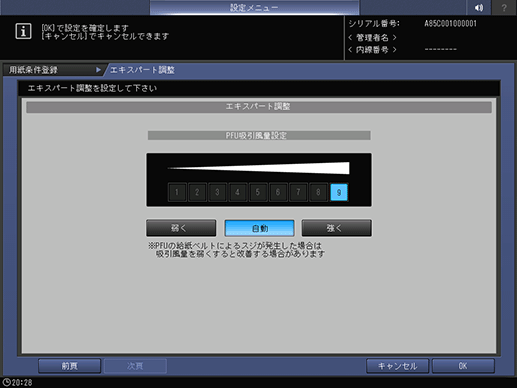Click the speaker volume icon

[x=478, y=7]
